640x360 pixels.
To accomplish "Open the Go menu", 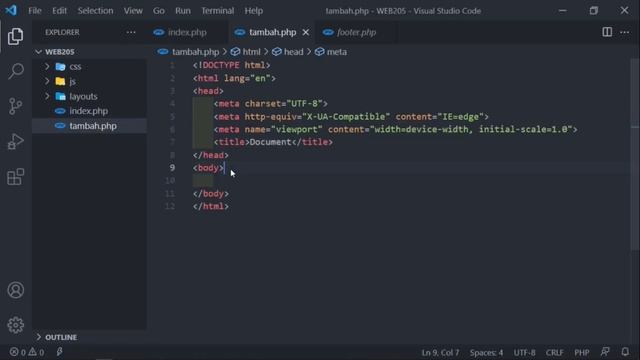I will (159, 11).
